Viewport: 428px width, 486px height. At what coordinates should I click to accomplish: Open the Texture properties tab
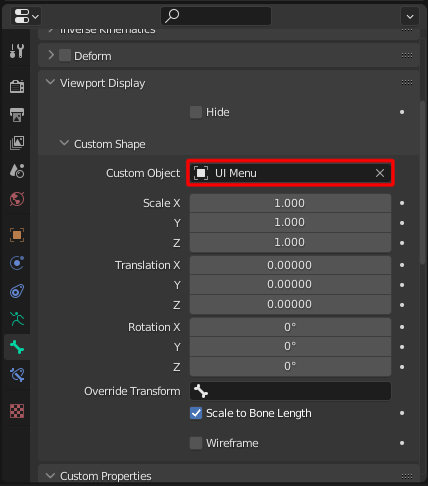coord(17,411)
